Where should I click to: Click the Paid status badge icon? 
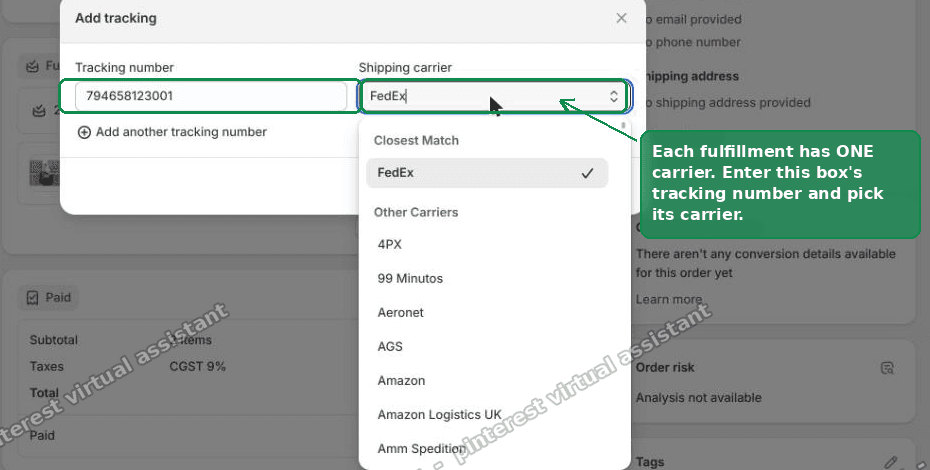pos(33,297)
